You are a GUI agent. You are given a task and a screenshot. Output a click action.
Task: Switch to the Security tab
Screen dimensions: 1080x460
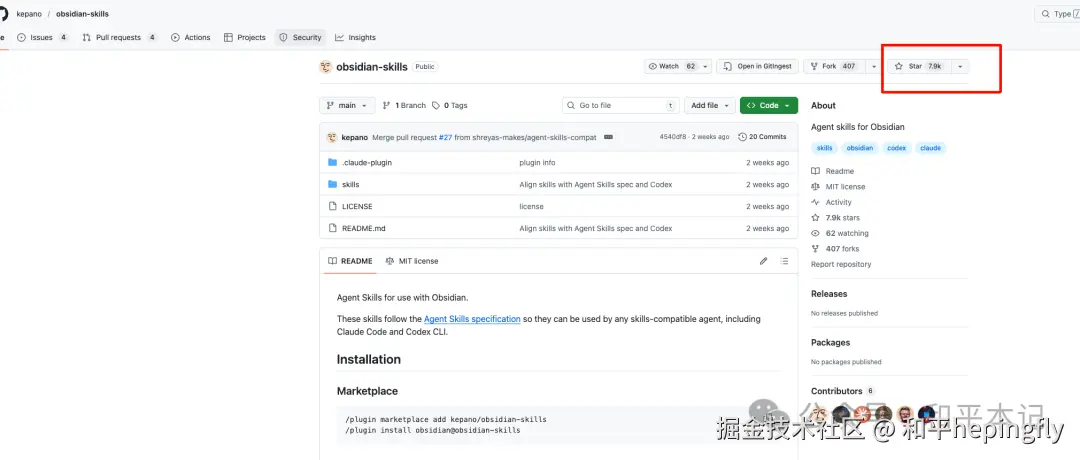click(300, 37)
